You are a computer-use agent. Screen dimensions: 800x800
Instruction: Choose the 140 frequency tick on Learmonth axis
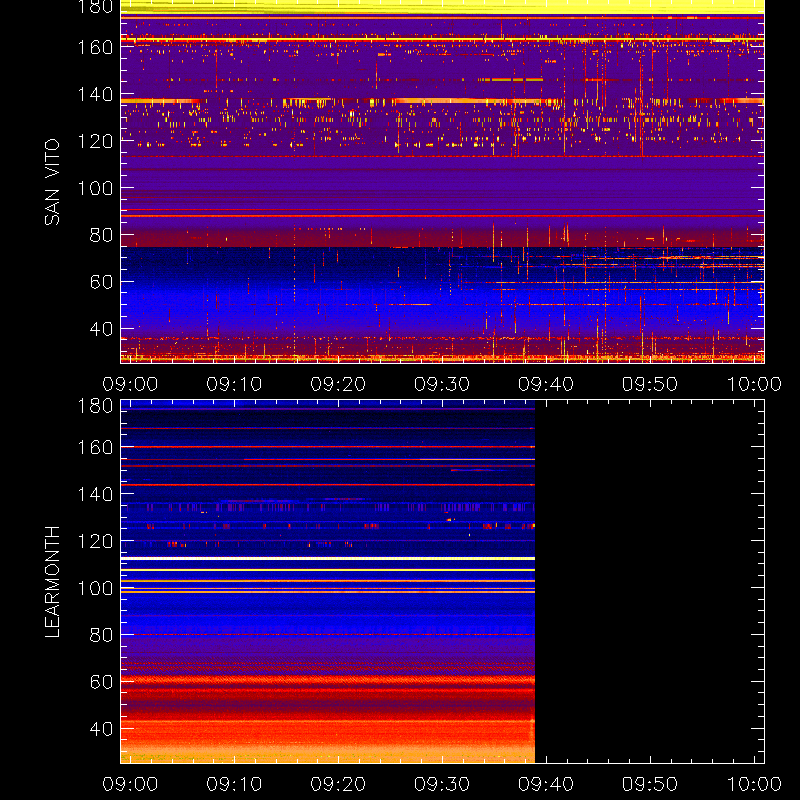95,494
